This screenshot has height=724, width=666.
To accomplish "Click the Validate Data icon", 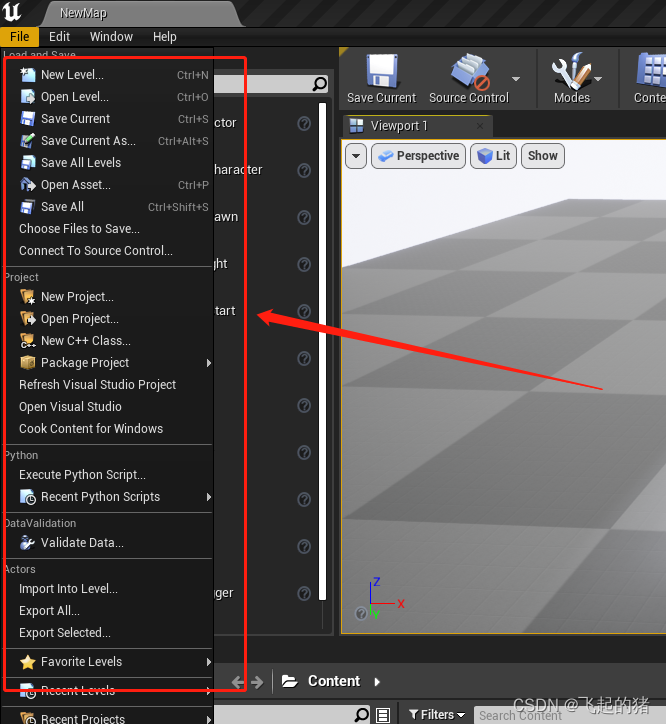I will (x=28, y=543).
